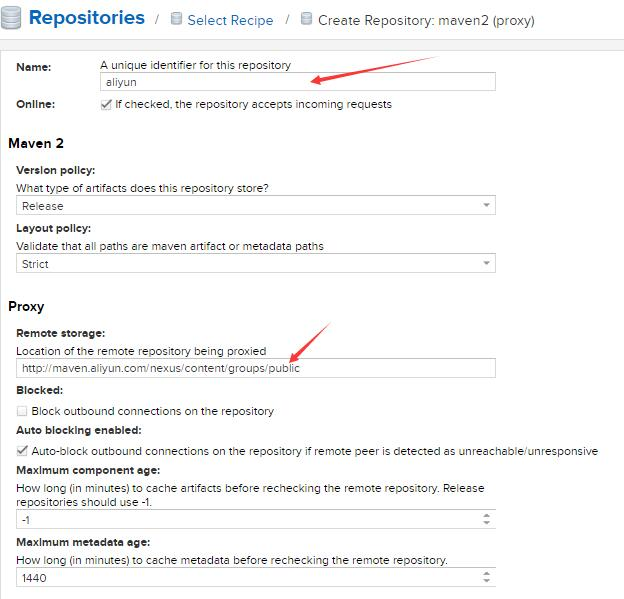Click the Select Recipe breadcrumb icon
This screenshot has height=599, width=624.
click(176, 18)
